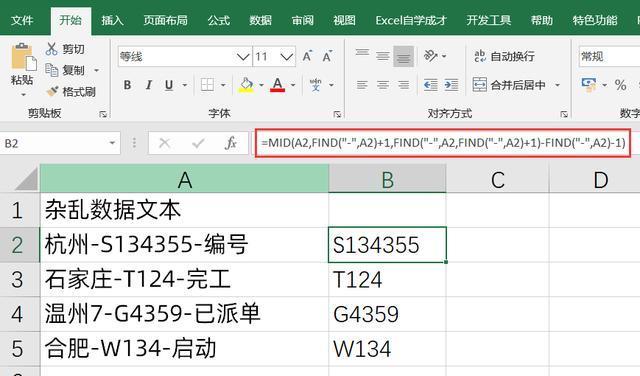Click 自动换行 wrap text button
This screenshot has width=640, height=376.
click(504, 56)
